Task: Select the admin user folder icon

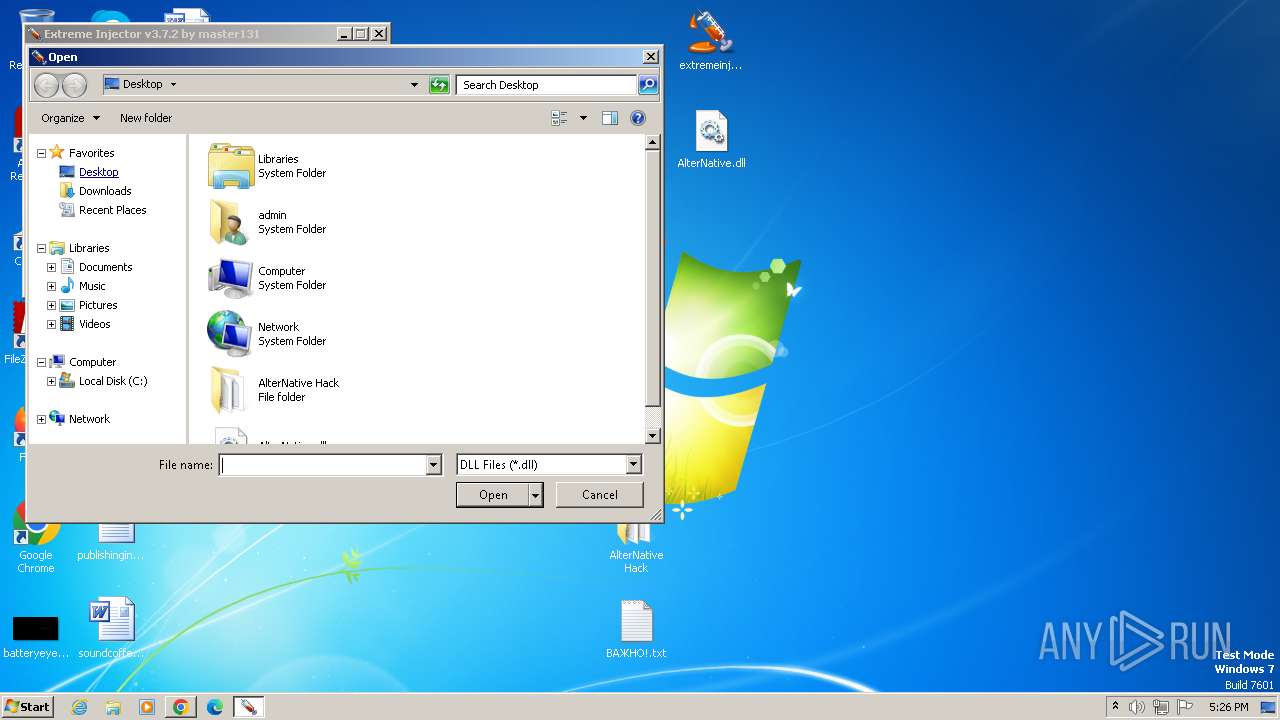Action: [228, 222]
